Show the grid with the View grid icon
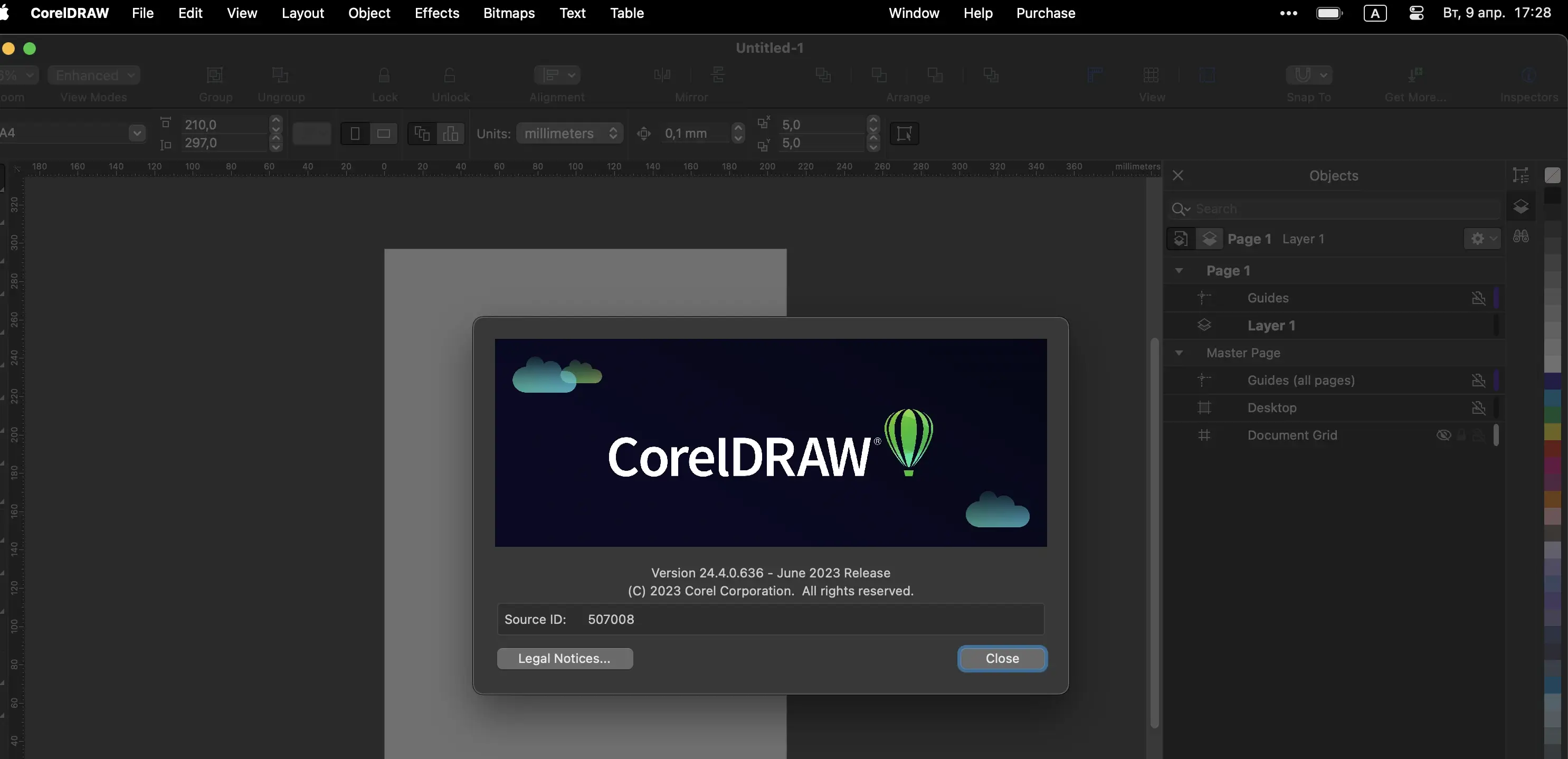The image size is (1568, 759). 1151,75
